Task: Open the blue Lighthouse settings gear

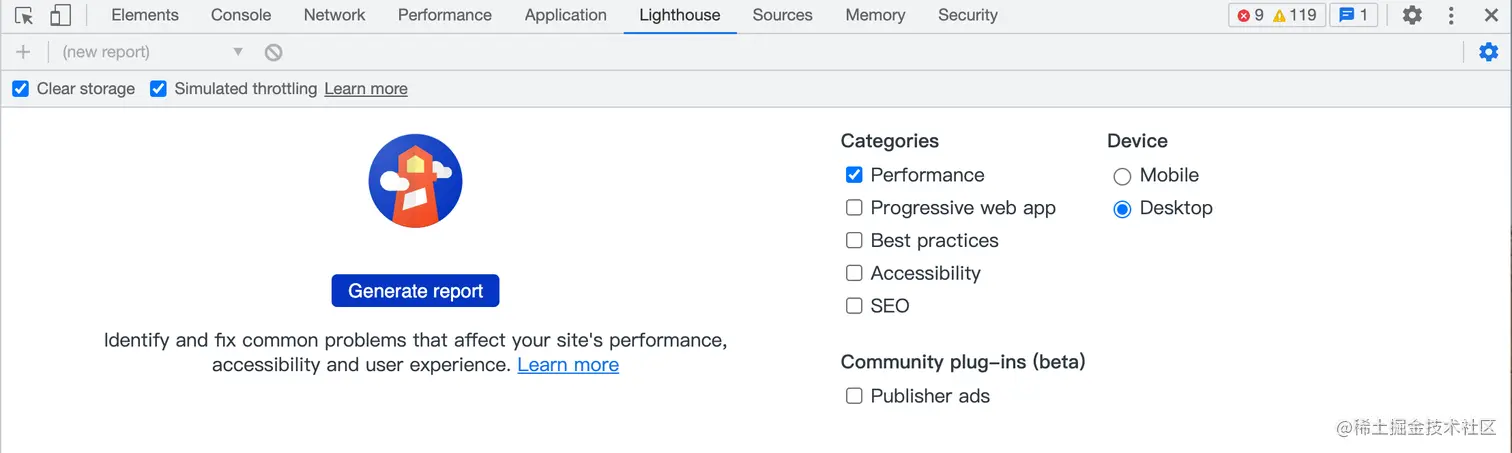Action: (x=1488, y=52)
